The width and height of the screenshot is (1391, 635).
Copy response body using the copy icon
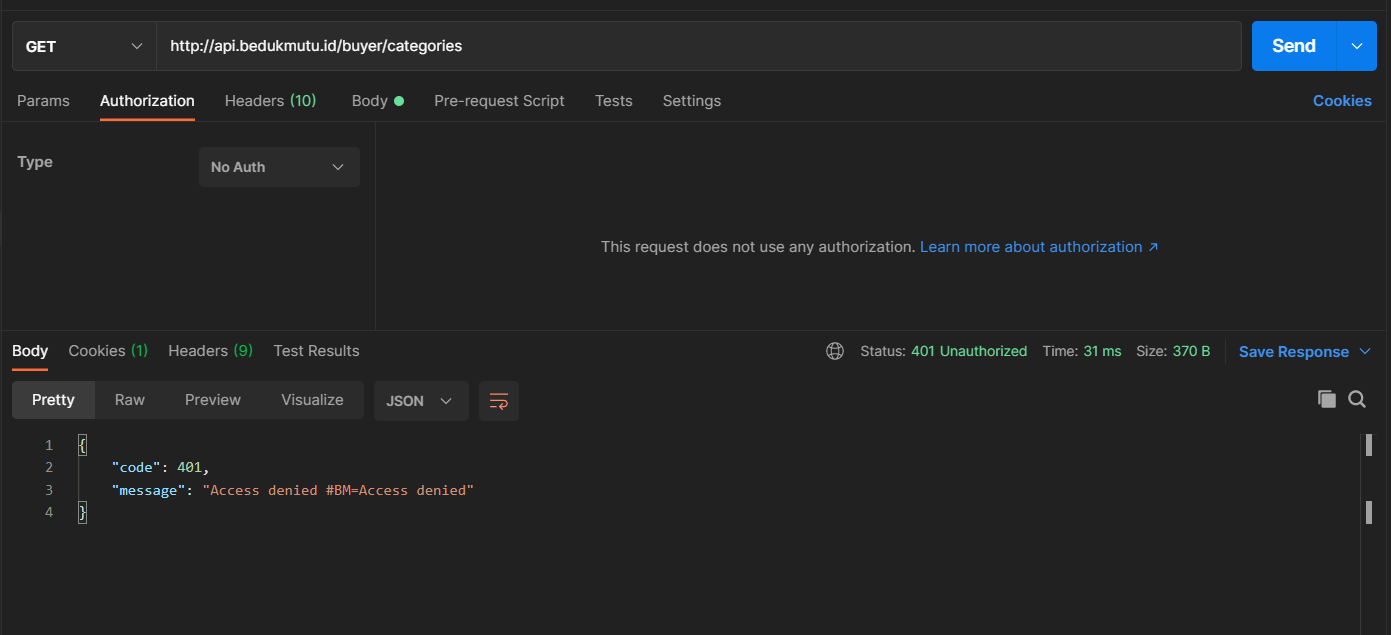(x=1326, y=399)
